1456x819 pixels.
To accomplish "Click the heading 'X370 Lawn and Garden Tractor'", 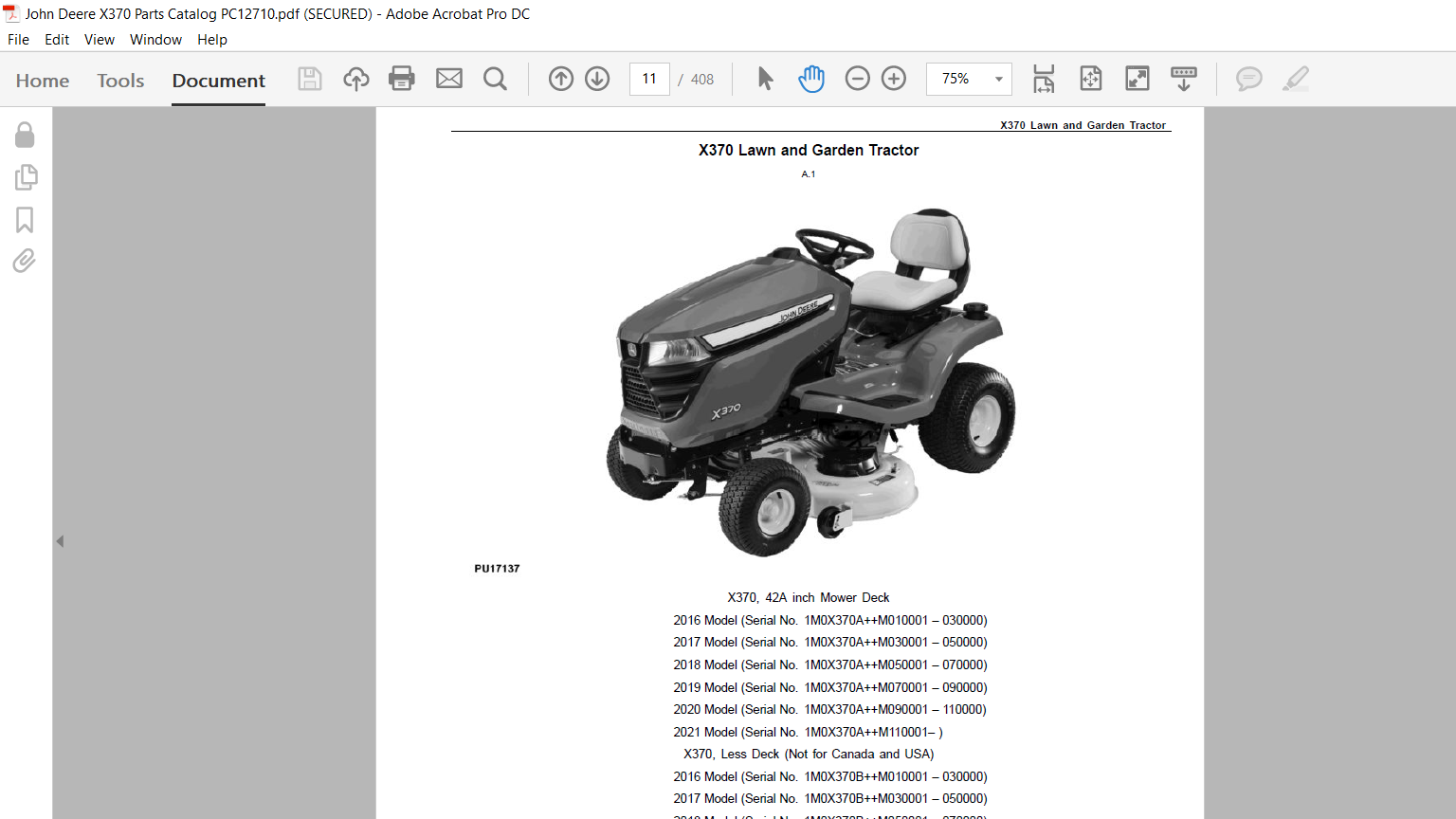I will coord(809,150).
